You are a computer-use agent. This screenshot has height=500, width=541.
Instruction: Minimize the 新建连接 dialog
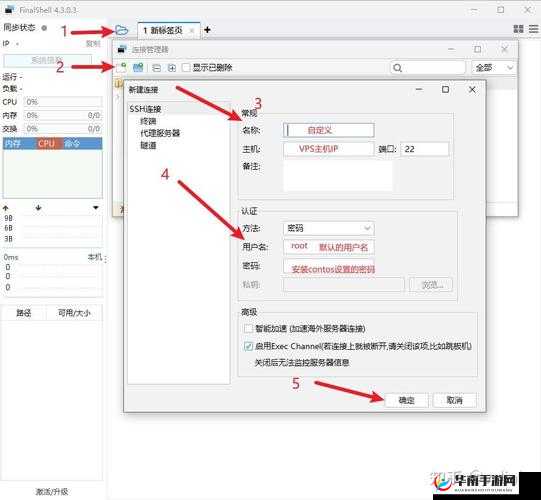click(x=419, y=90)
